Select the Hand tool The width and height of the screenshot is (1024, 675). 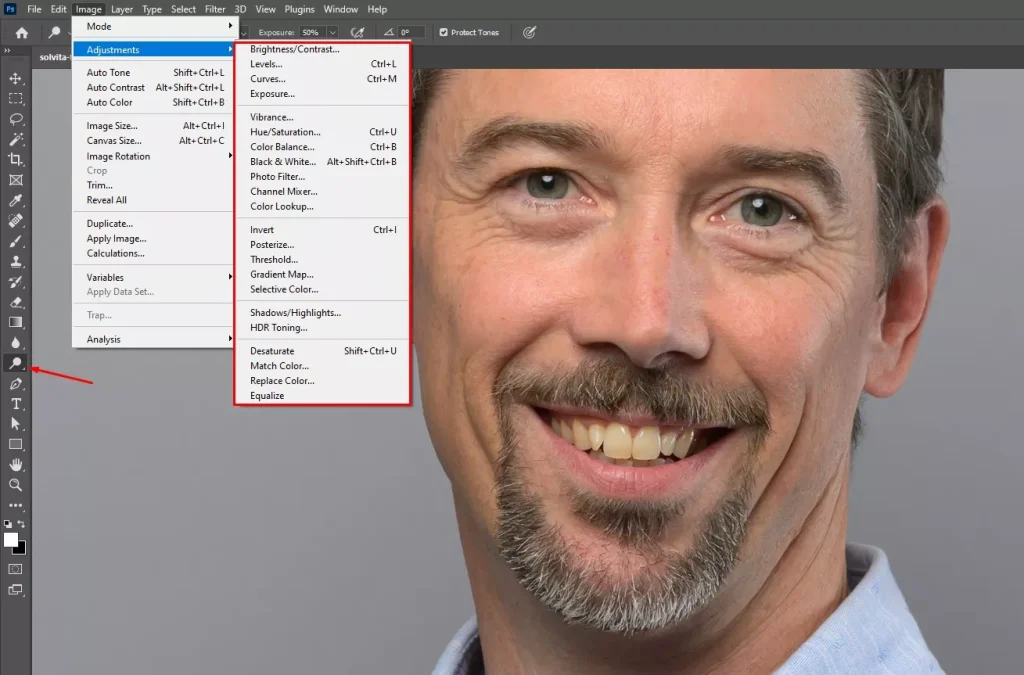click(14, 463)
